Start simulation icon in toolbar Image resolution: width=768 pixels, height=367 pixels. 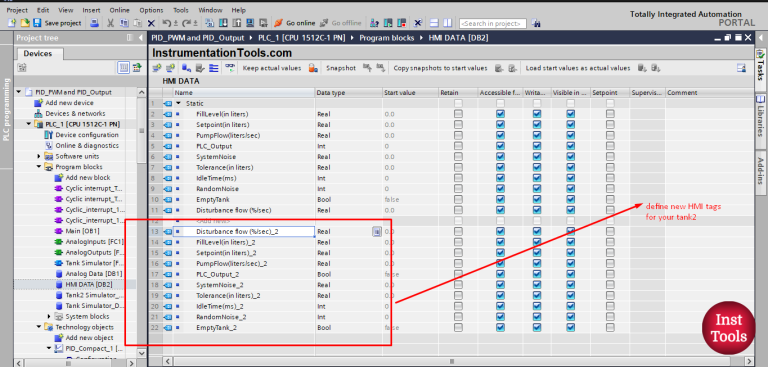pos(250,23)
